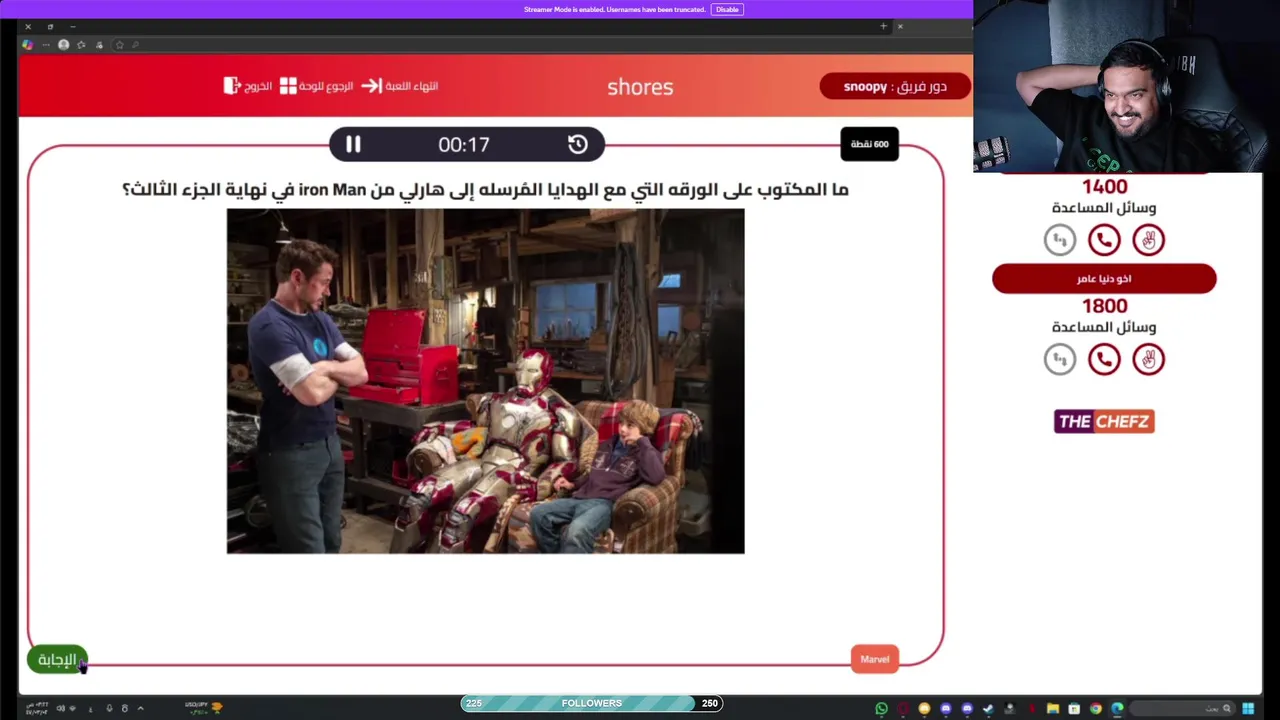Click الرجوع للوحة to return to the board
Image resolution: width=1280 pixels, height=720 pixels.
(x=326, y=86)
